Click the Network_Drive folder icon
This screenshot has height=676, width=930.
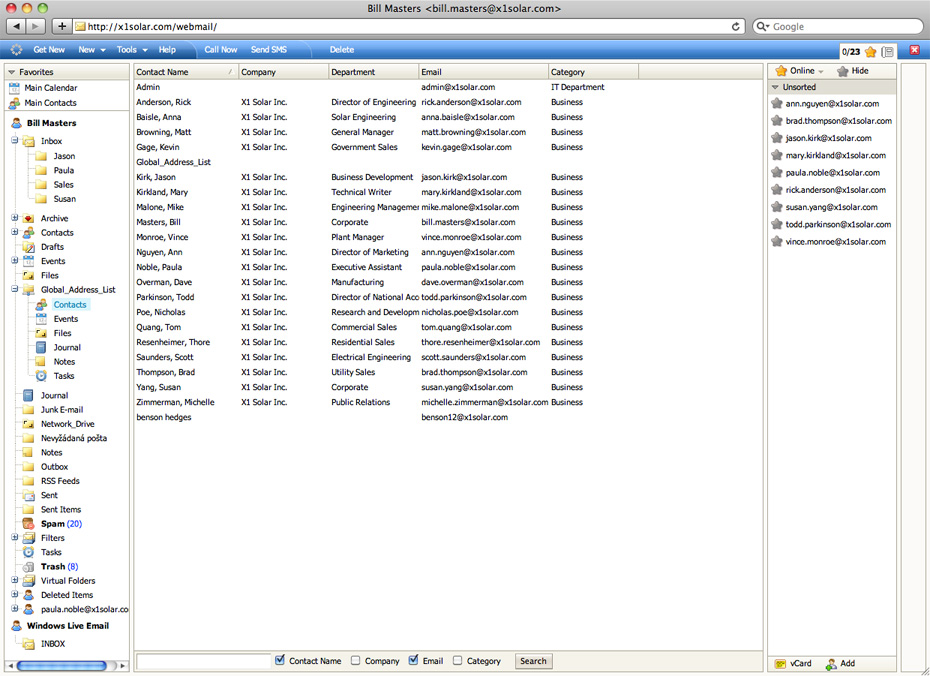[x=29, y=424]
